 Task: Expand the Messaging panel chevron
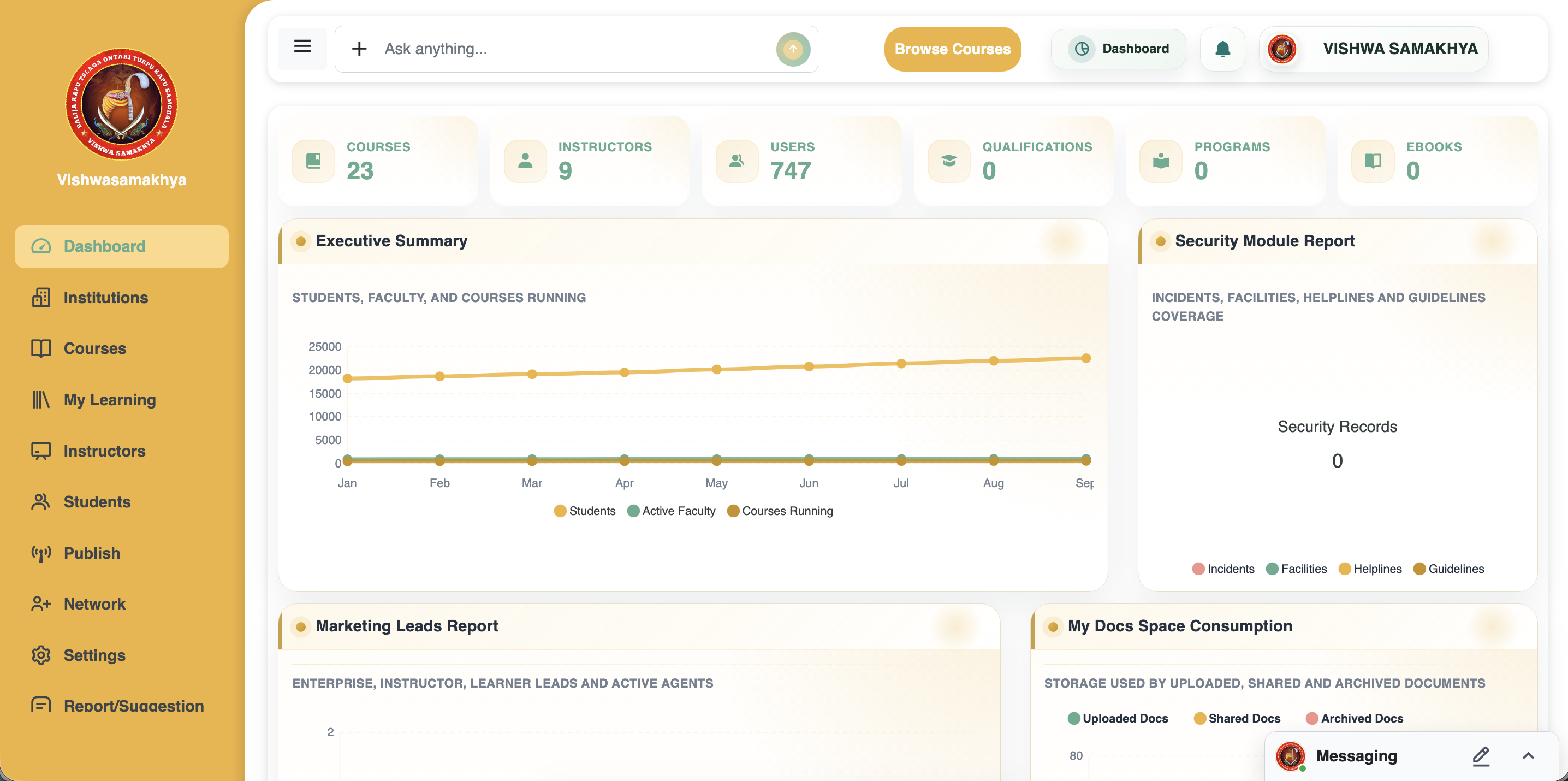1528,755
